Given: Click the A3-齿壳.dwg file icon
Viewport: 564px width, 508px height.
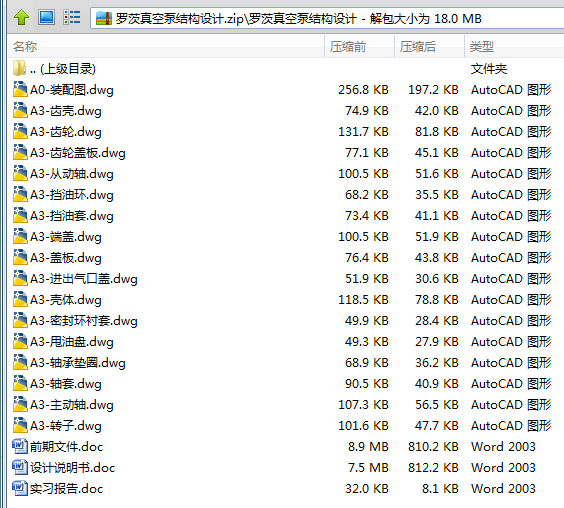Looking at the screenshot, I should 20,110.
